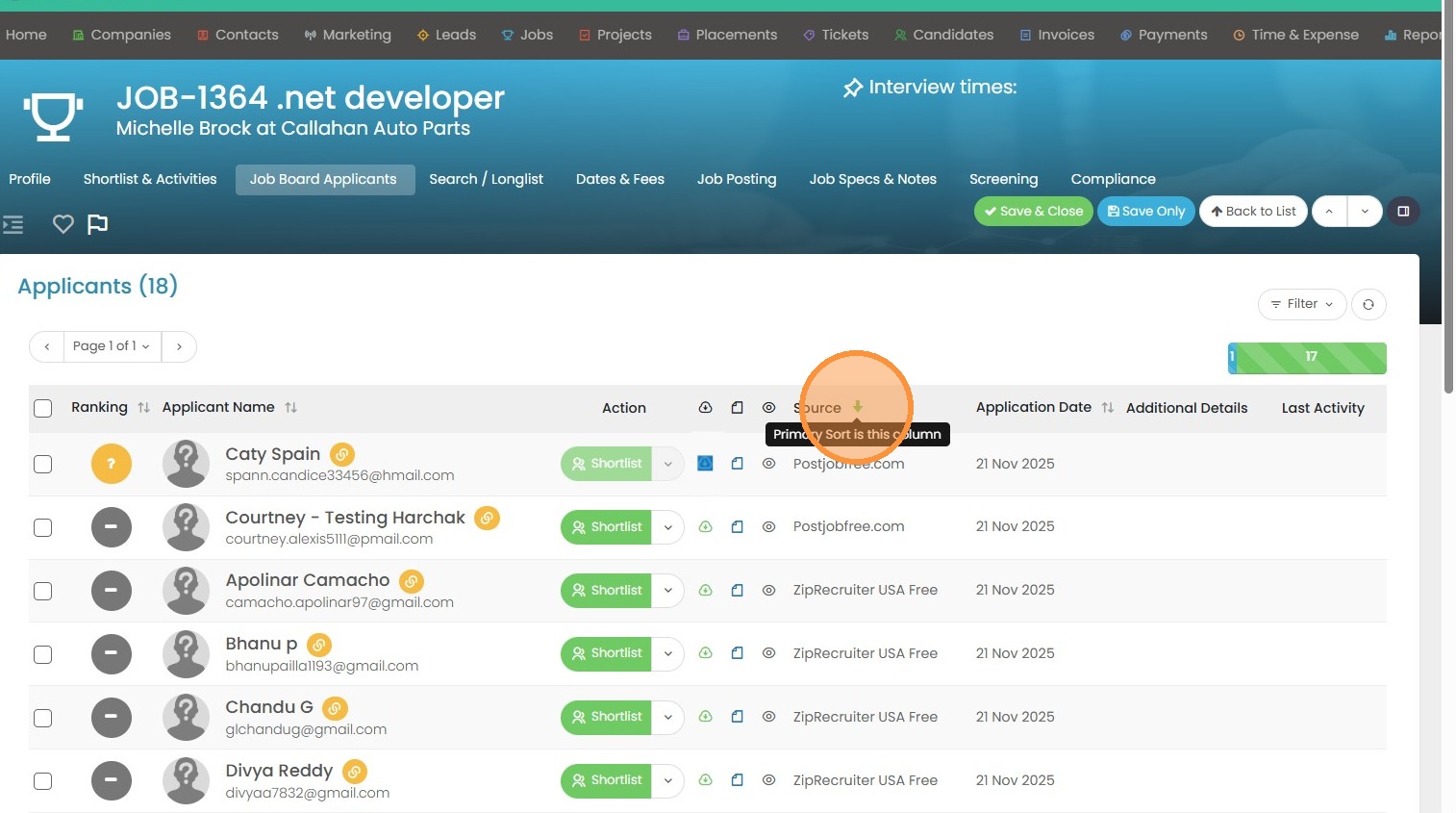Shortlist applicant Apolinar Camacho
The height and width of the screenshot is (813, 1456).
(x=607, y=591)
